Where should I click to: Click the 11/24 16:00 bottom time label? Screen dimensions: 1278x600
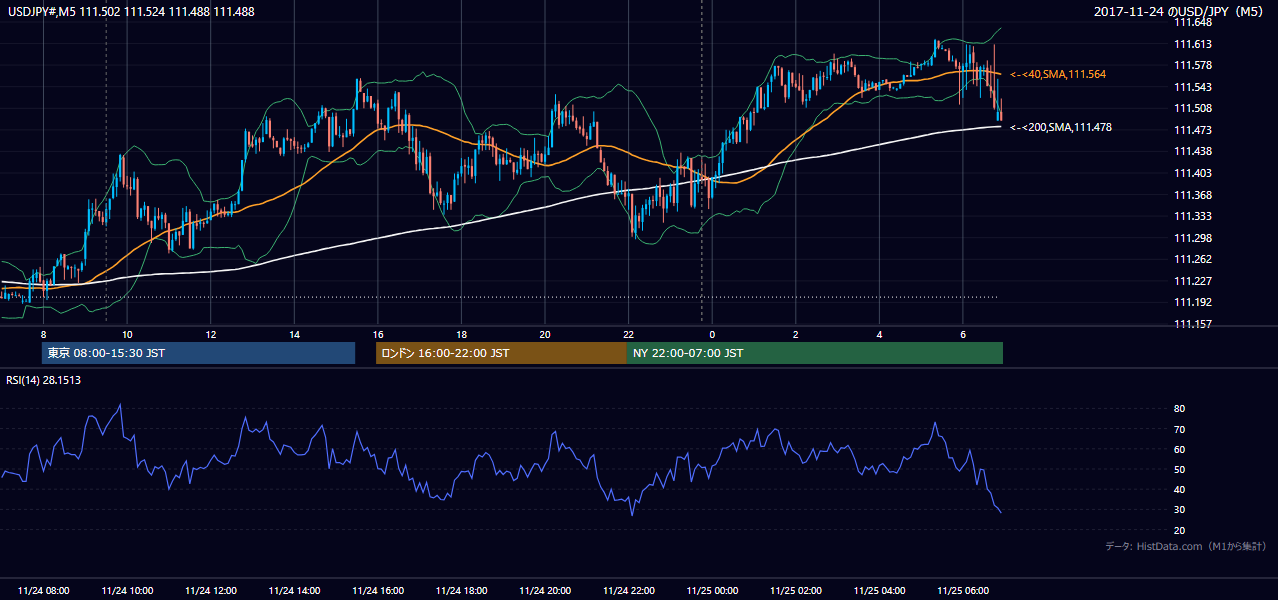377,591
